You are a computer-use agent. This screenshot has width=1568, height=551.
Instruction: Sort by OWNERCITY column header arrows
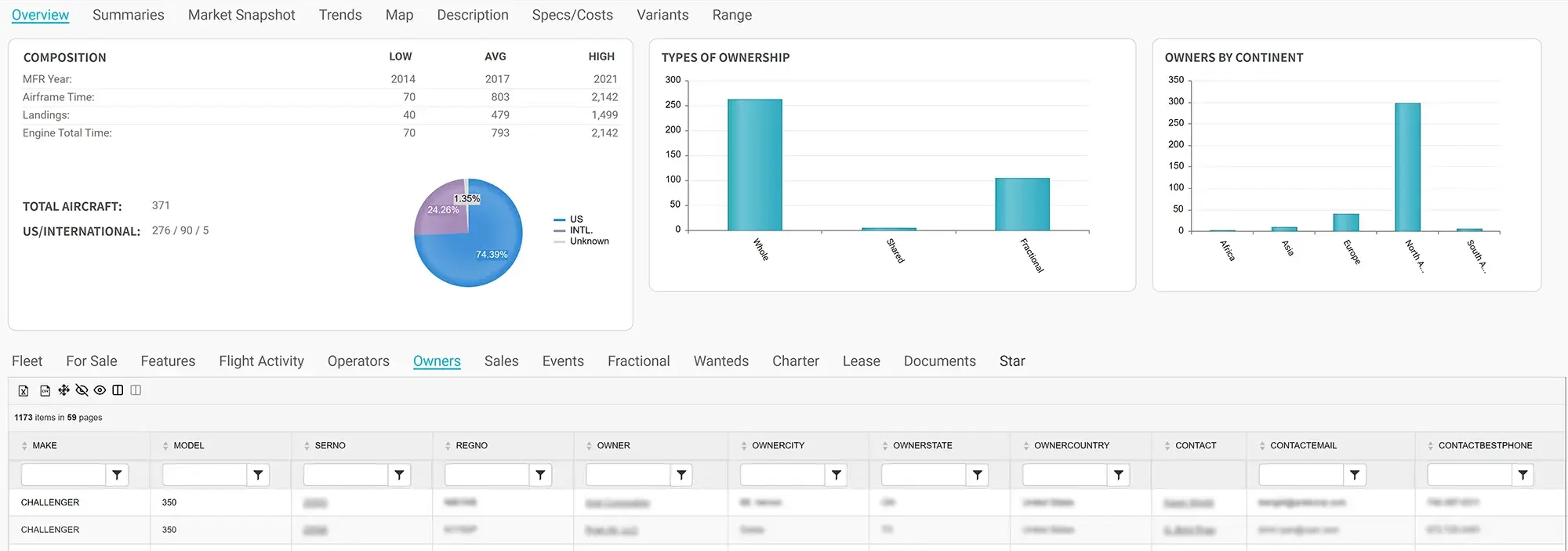744,446
